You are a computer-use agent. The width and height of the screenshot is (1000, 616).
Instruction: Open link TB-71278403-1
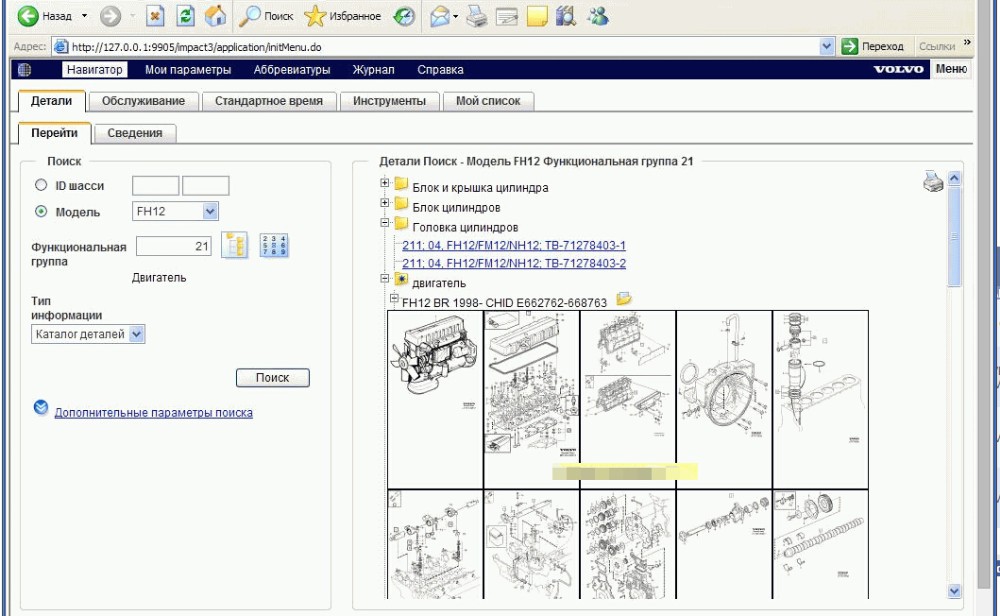[x=514, y=246]
